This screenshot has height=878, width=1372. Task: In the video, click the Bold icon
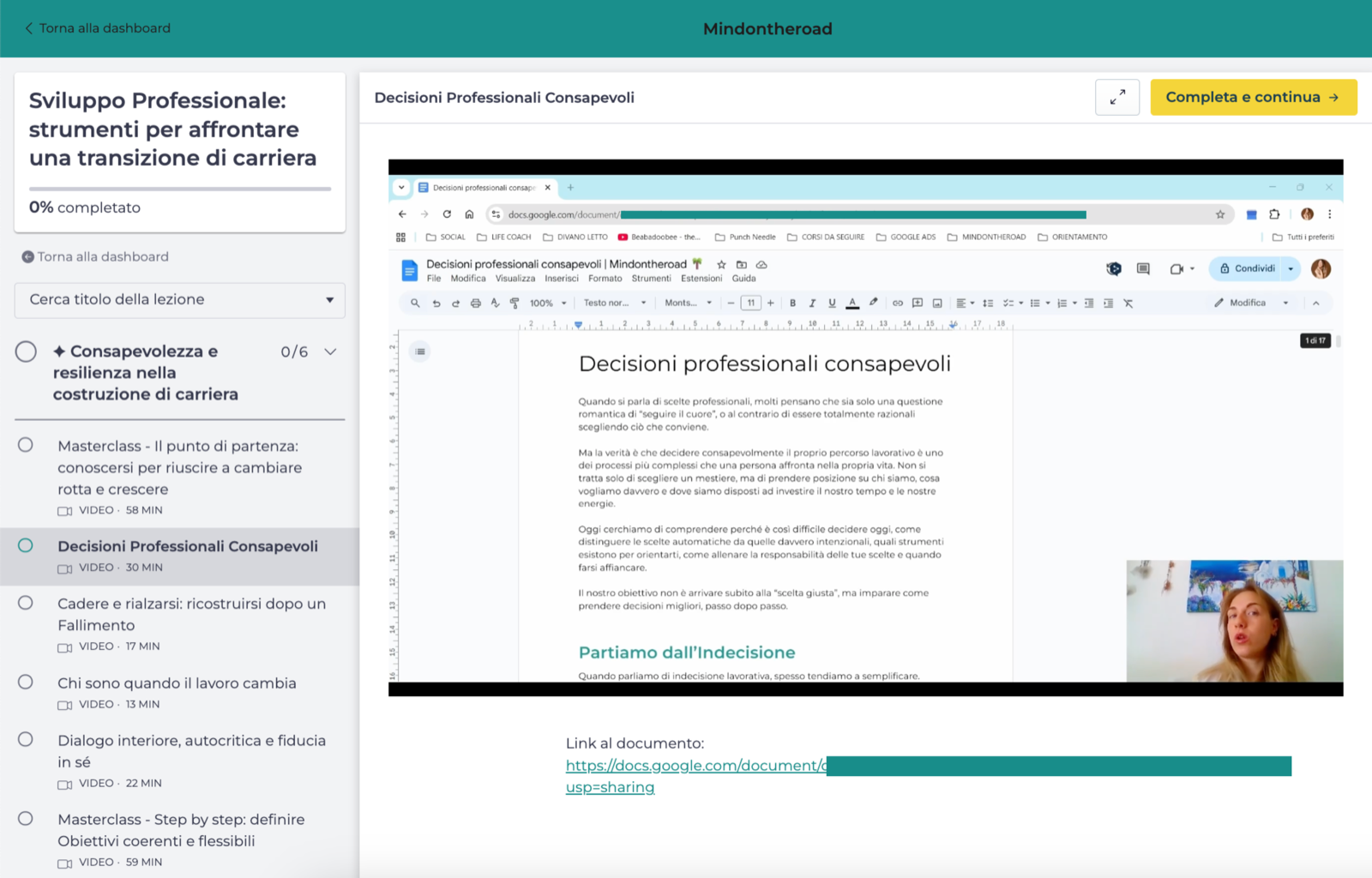click(792, 303)
